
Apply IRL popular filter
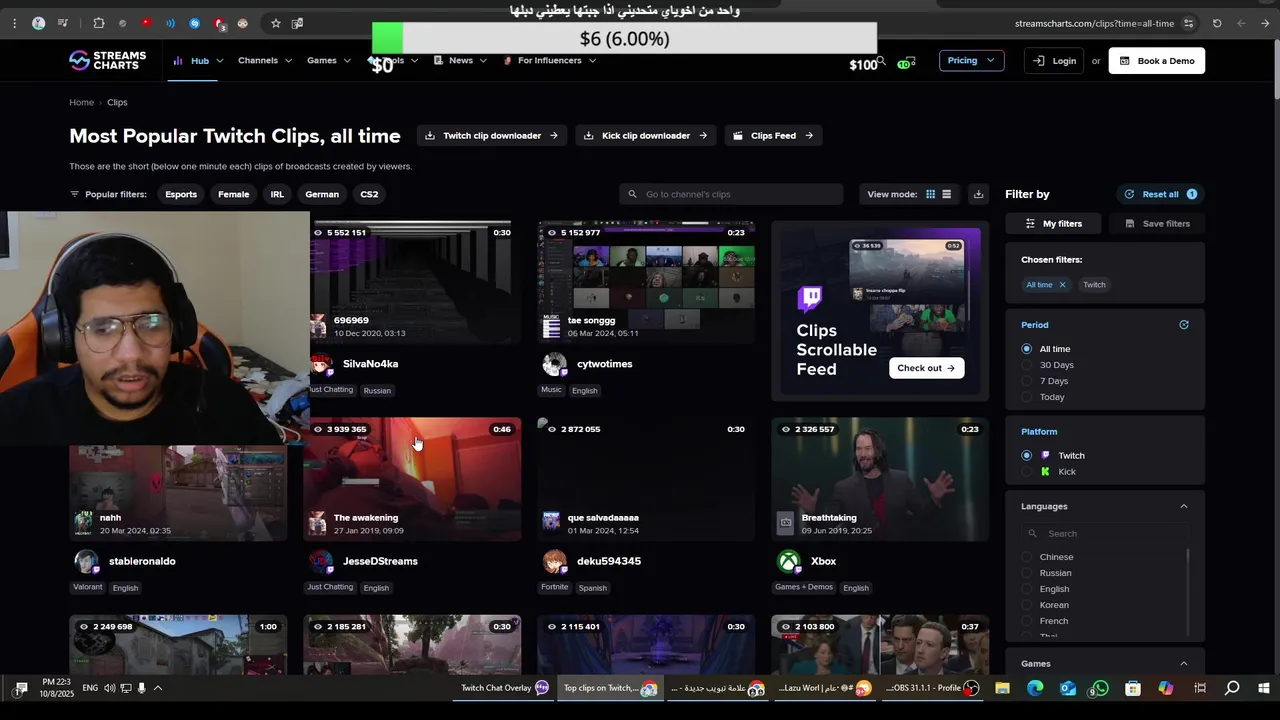(x=277, y=194)
